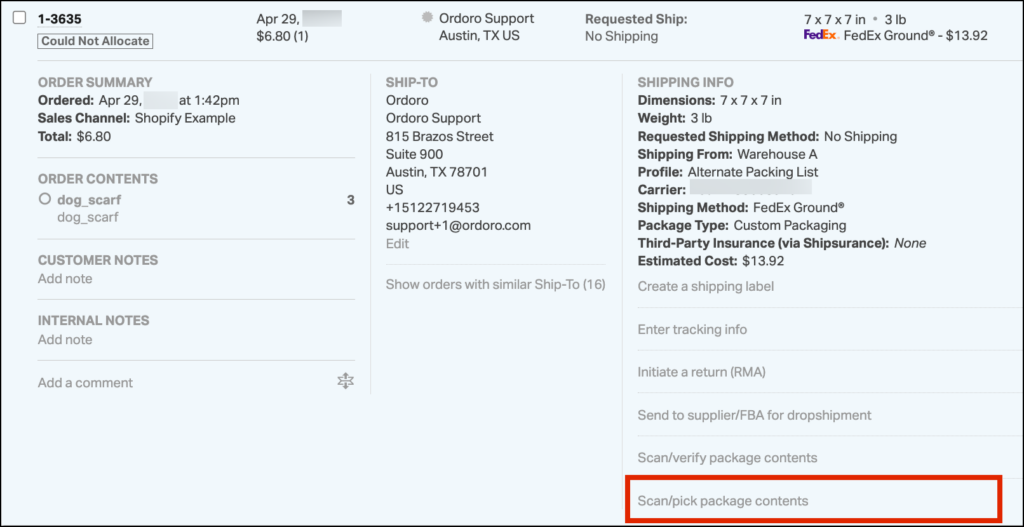Viewport: 1024px width, 527px height.
Task: Click Scan/pick package contents
Action: [723, 501]
